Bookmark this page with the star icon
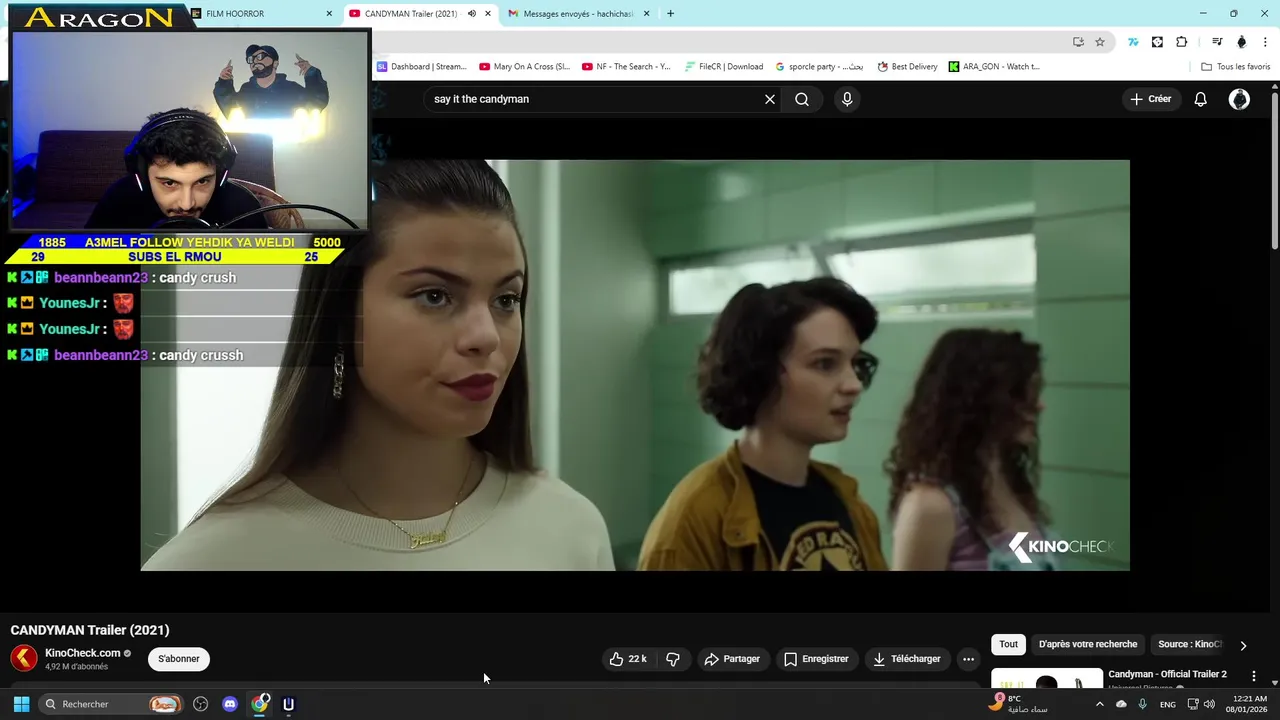 point(1100,42)
